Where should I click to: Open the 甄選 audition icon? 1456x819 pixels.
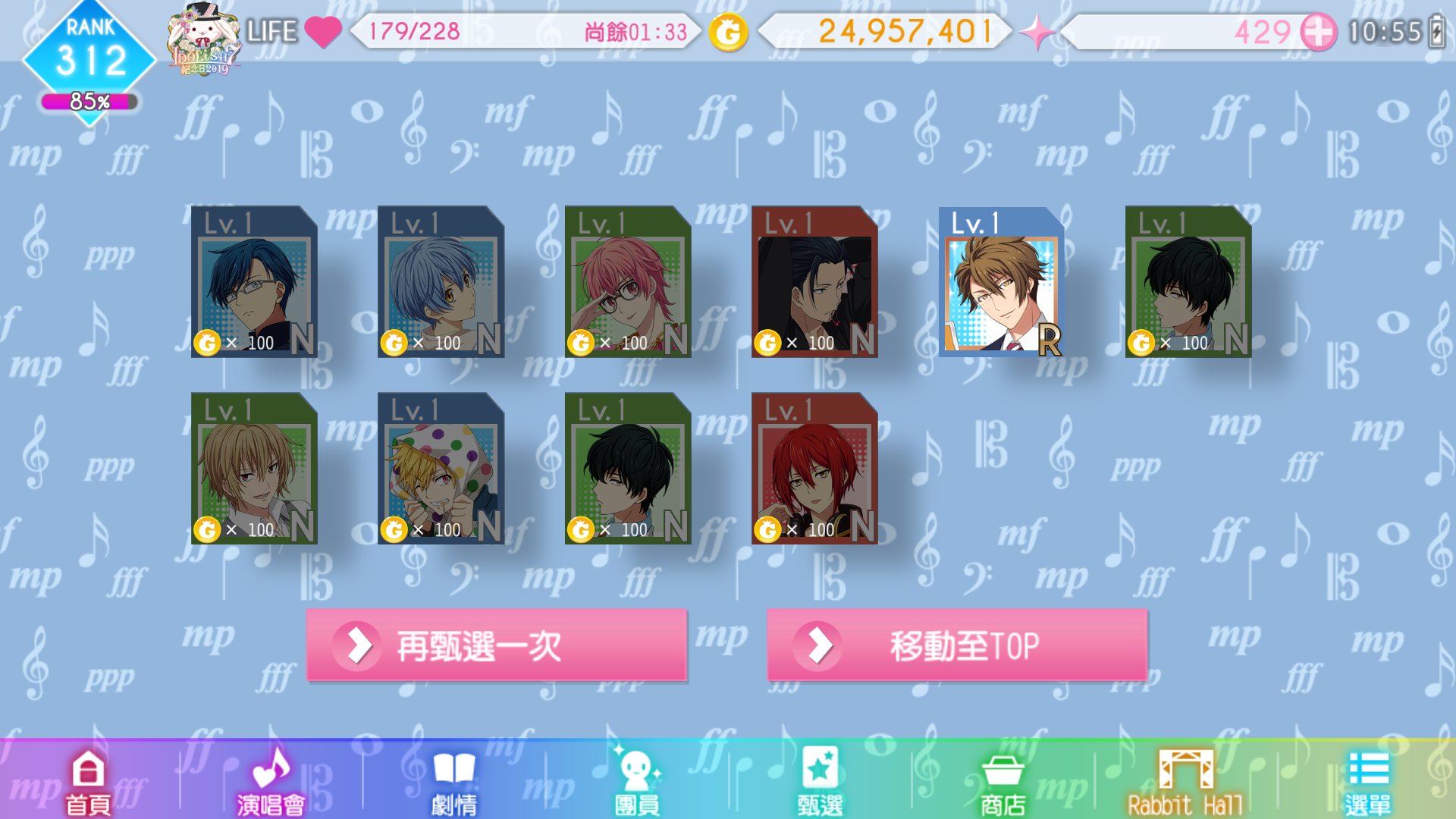pyautogui.click(x=820, y=783)
